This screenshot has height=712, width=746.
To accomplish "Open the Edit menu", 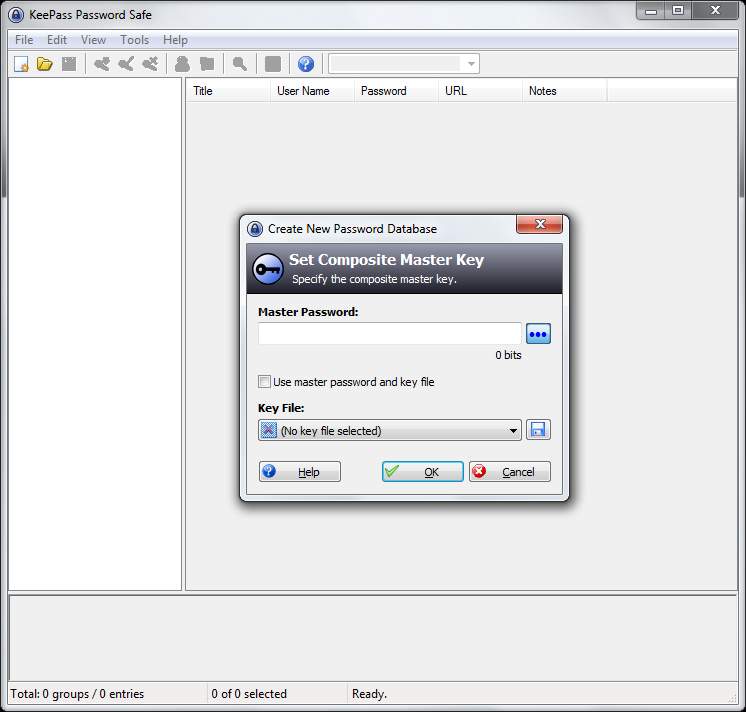I will [57, 40].
